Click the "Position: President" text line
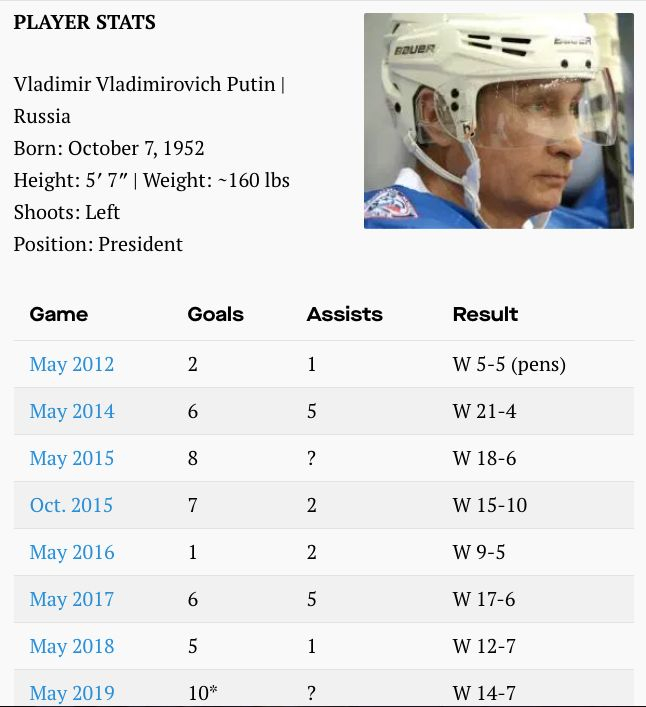Viewport: 646px width, 707px height. 98,244
